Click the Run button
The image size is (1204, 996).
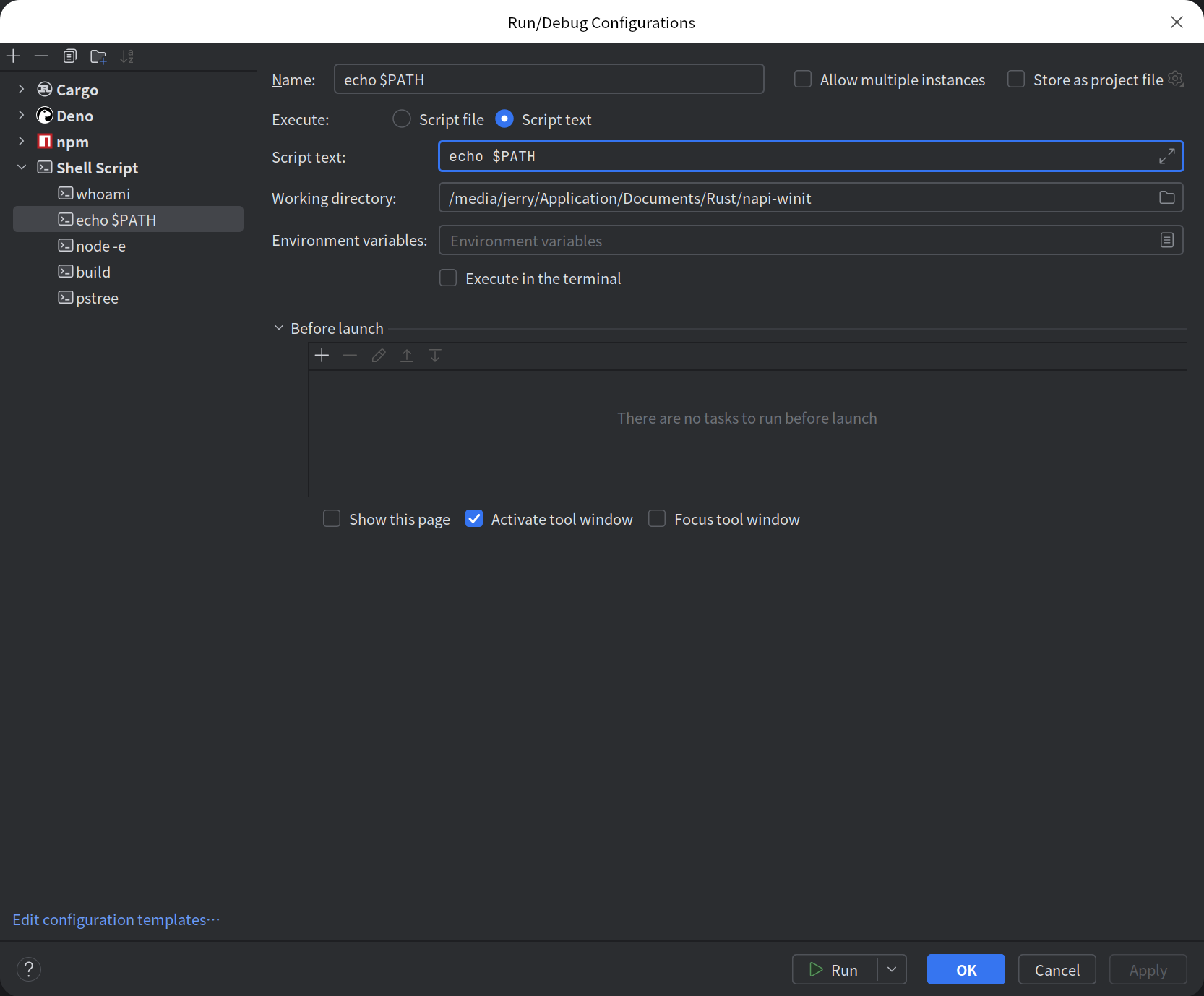(835, 969)
